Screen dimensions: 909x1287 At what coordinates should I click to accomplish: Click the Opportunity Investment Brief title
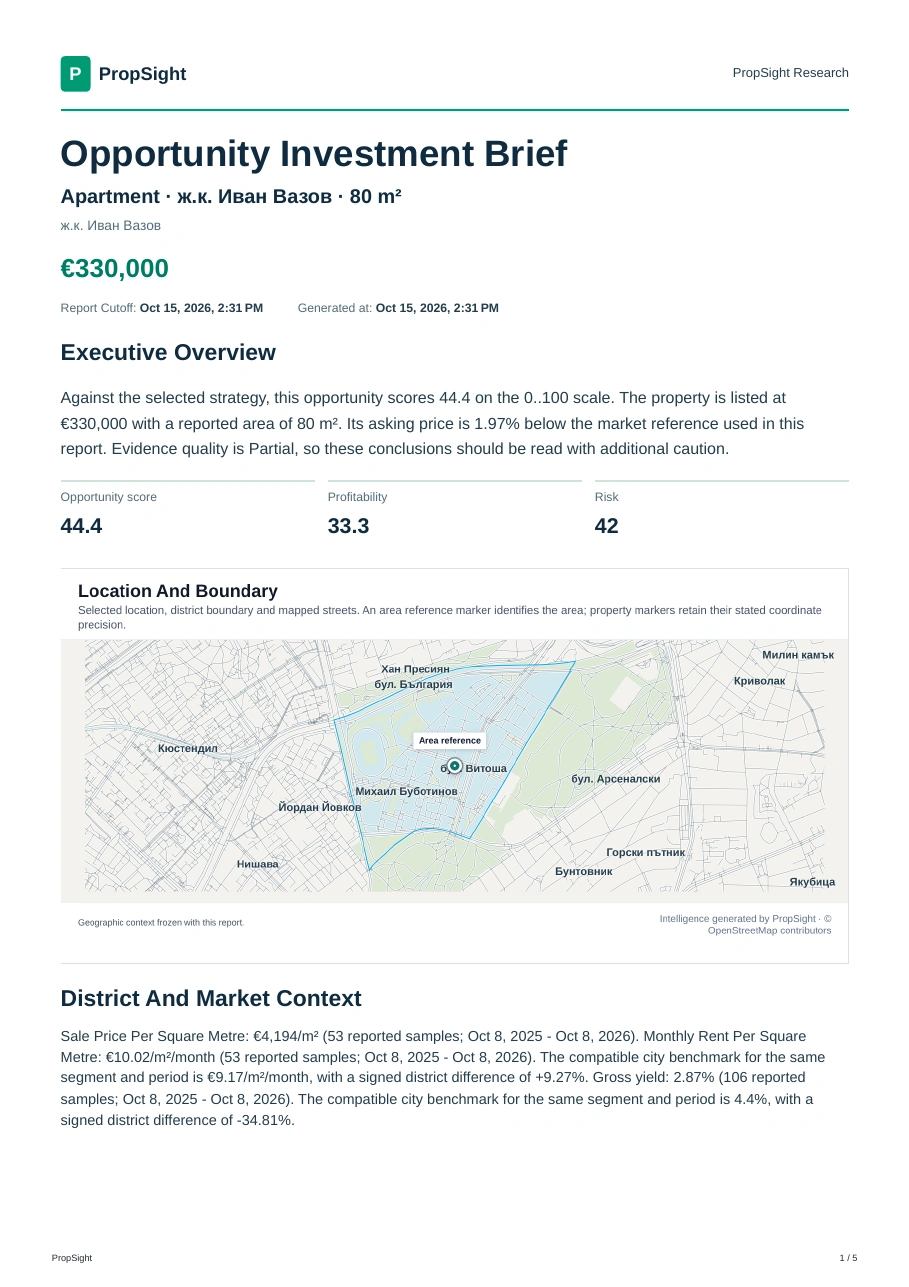pos(313,154)
